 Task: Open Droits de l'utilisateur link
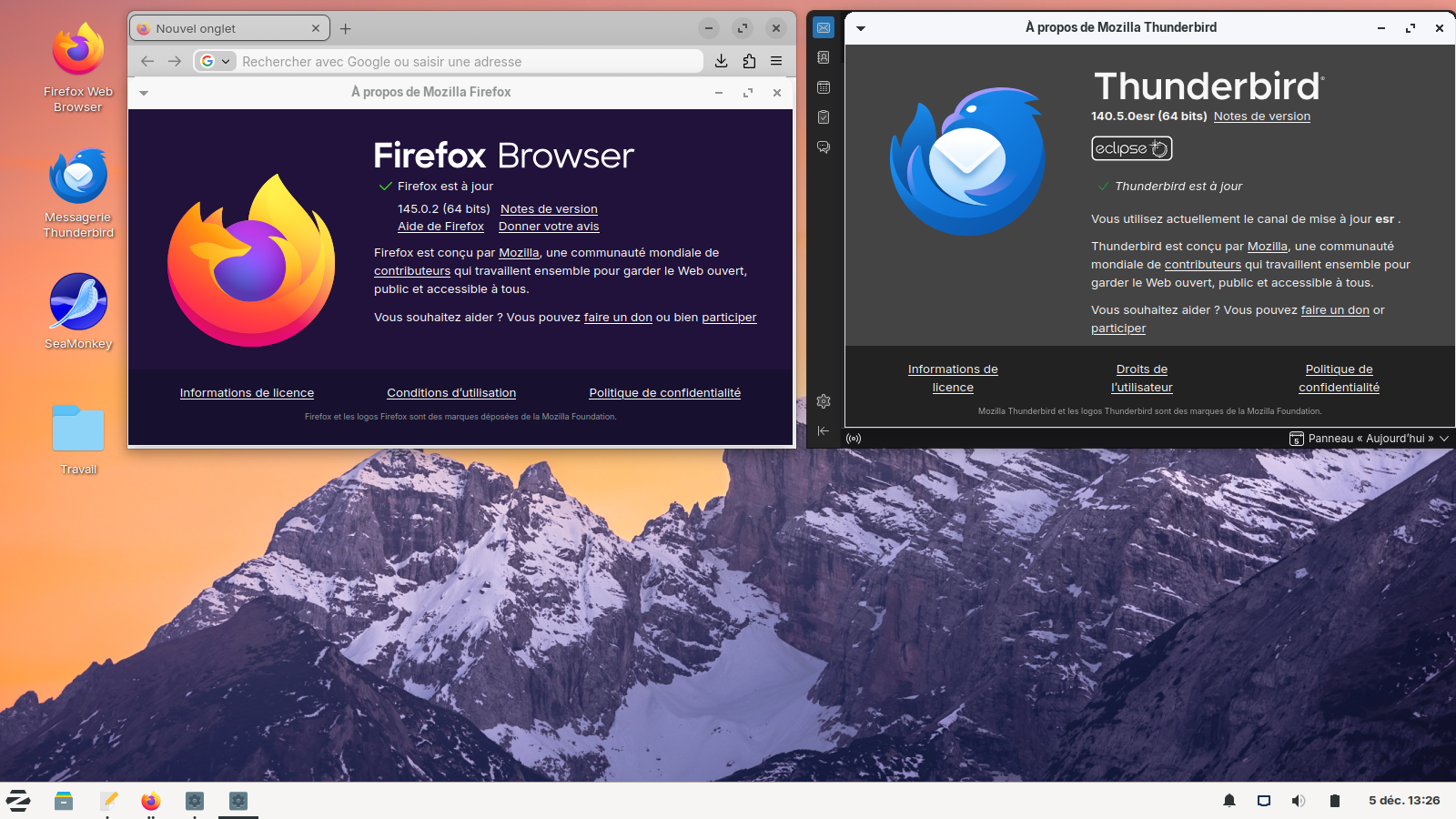coord(1142,379)
